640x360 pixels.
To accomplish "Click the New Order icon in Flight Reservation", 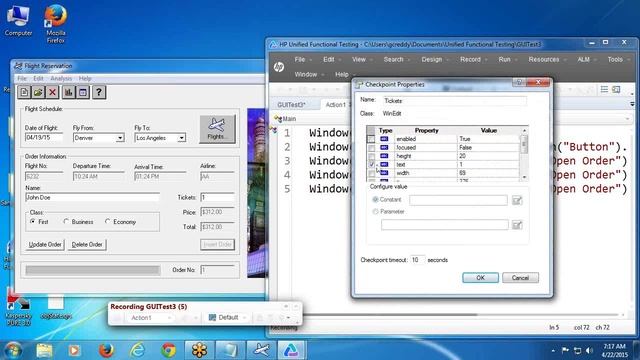I will (24, 92).
